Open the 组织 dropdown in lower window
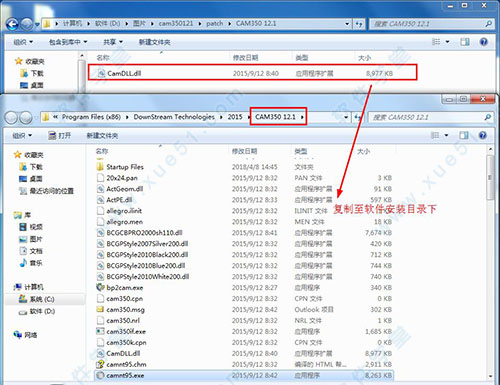Viewport: 500px width, 385px height. [22, 136]
